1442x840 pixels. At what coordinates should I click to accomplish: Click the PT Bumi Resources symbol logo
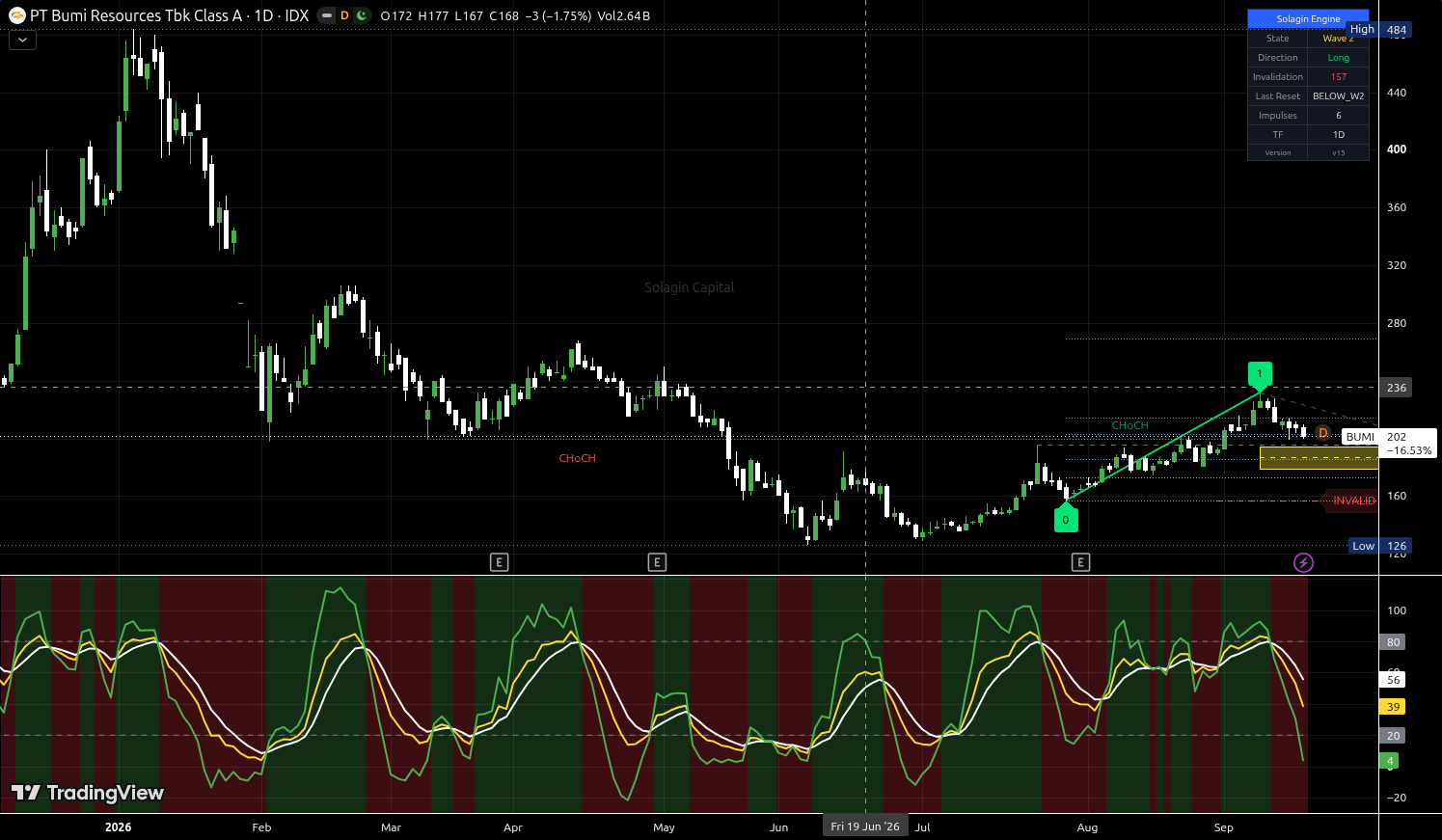16,15
